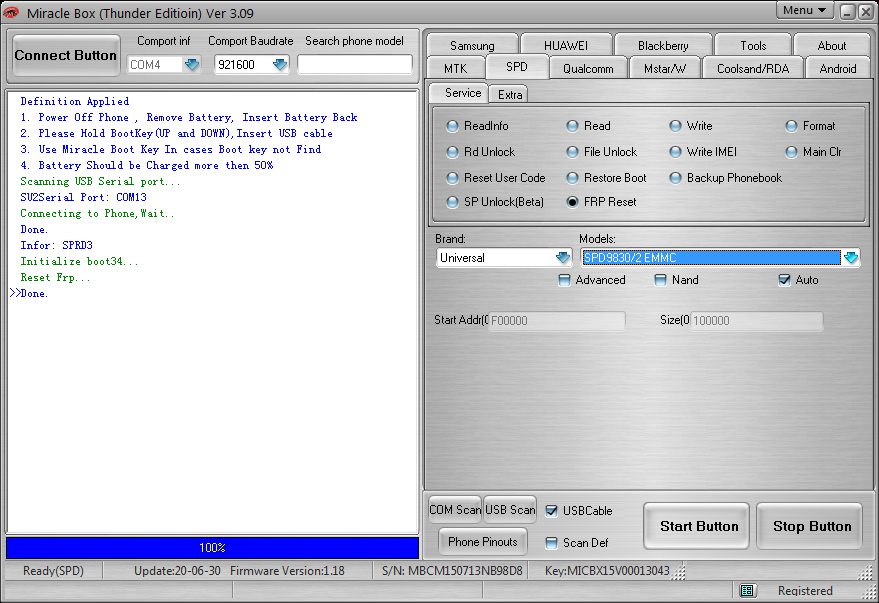Click the Stop Button

809,526
